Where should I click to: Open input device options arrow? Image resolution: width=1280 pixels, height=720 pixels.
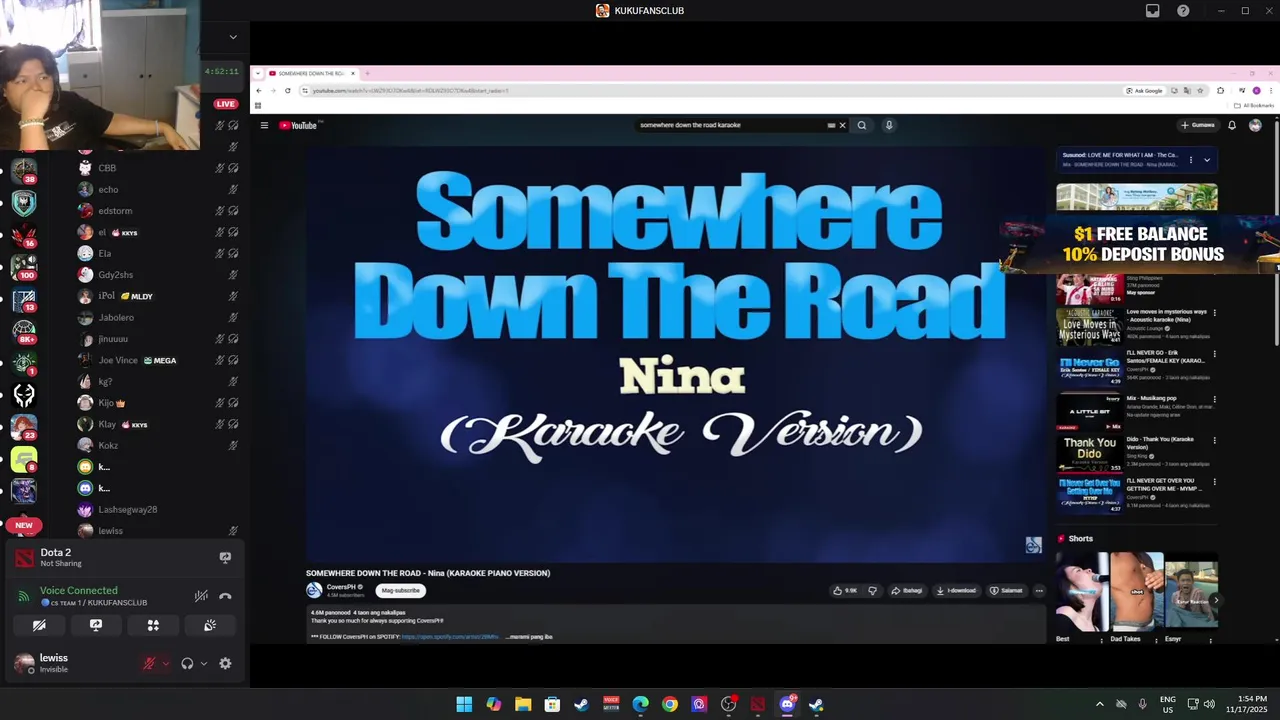coord(166,663)
